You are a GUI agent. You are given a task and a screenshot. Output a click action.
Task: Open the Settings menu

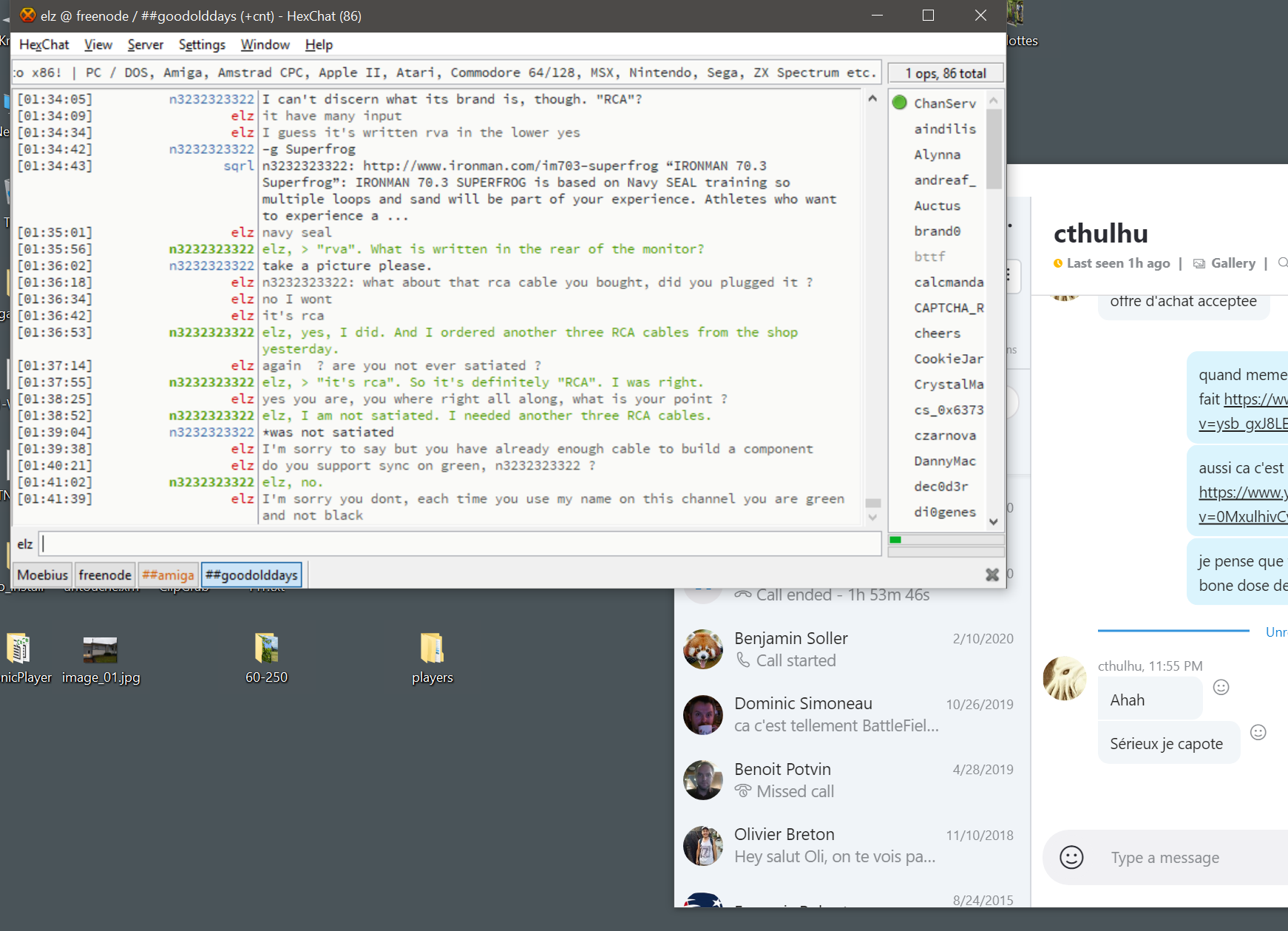pos(201,44)
